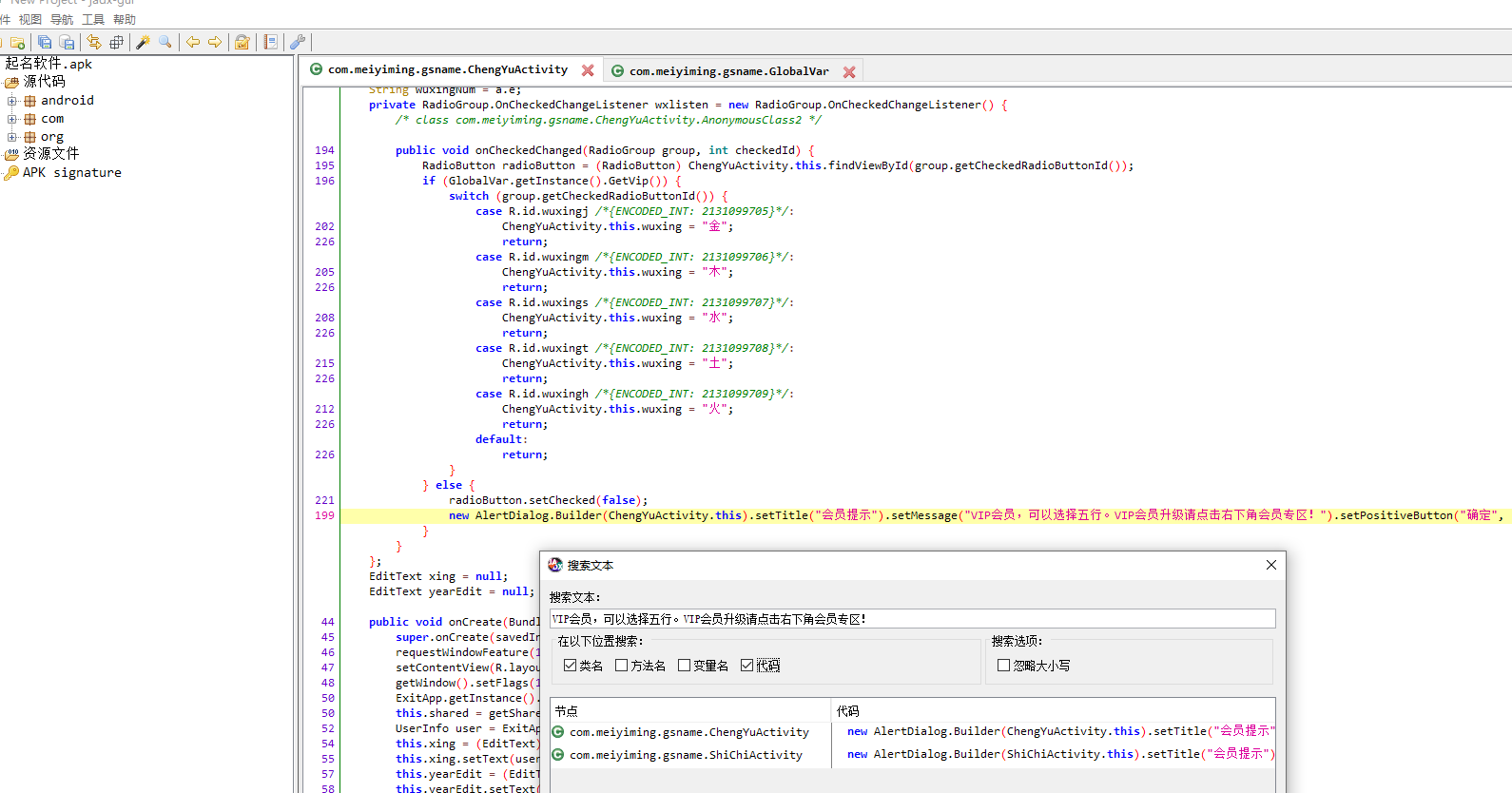Open the log viewer notebook icon

(x=271, y=43)
